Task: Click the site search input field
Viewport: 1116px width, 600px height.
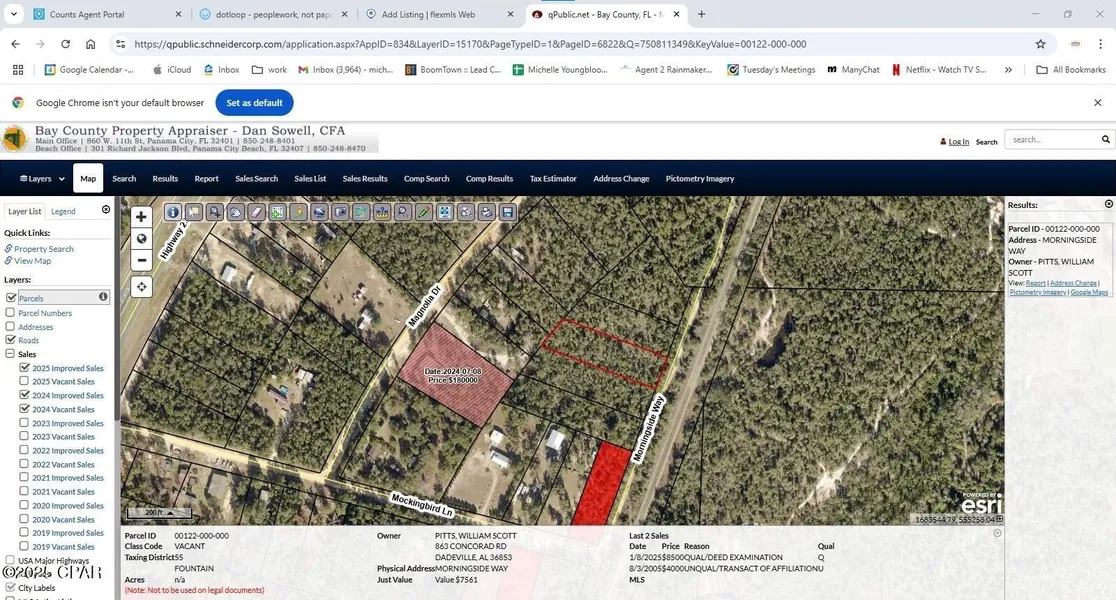Action: (x=1052, y=140)
